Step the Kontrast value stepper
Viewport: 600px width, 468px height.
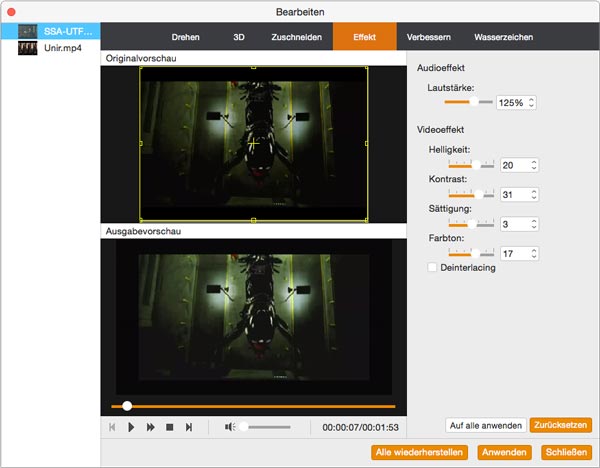(534, 195)
